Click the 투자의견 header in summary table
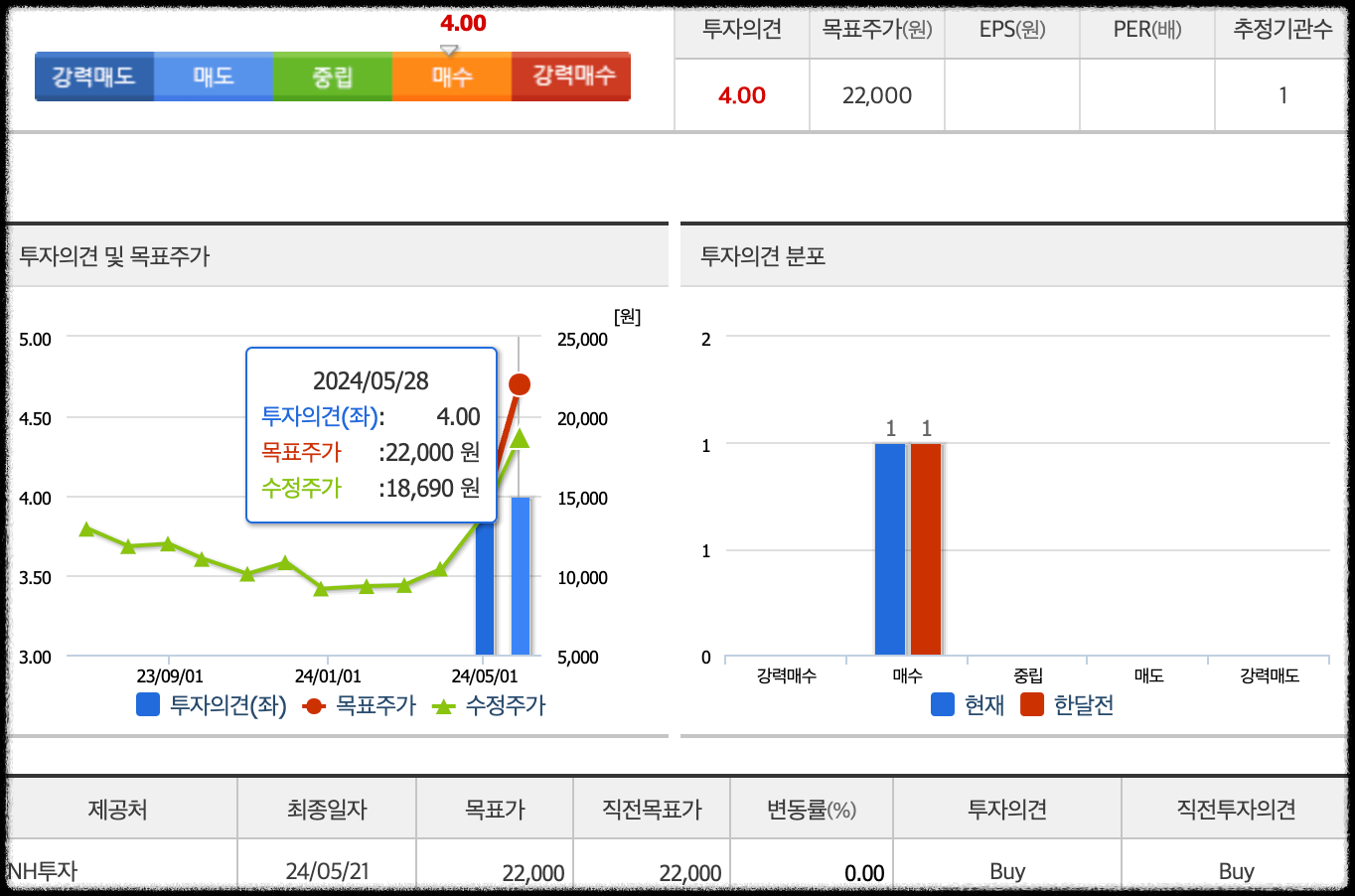Viewport: 1355px width, 896px height. 742,30
